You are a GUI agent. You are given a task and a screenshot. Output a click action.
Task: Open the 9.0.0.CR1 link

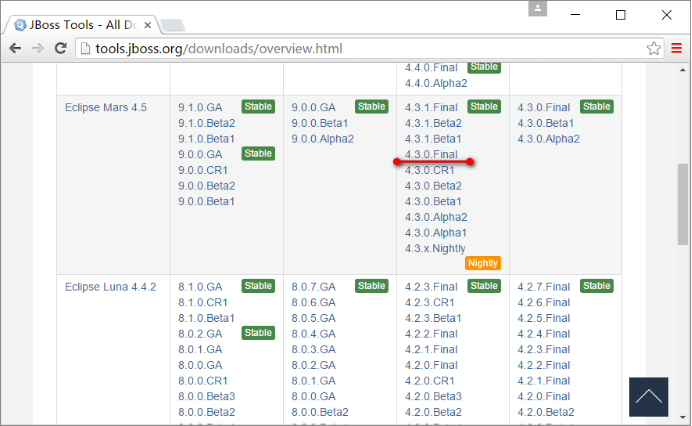[203, 170]
